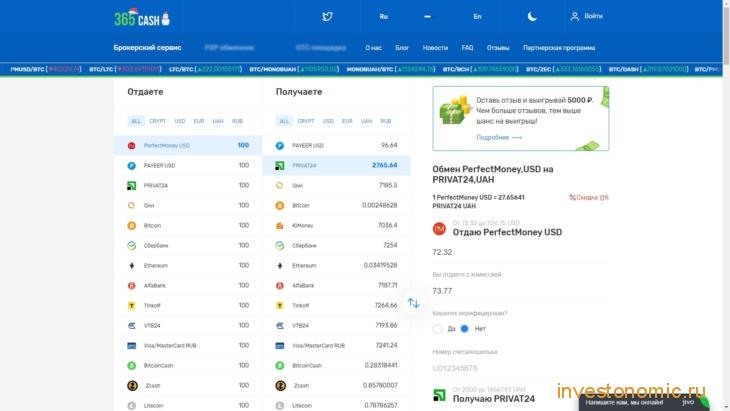Click the wallet number field U012345678
Image resolution: width=730 pixels, height=411 pixels.
(x=520, y=368)
